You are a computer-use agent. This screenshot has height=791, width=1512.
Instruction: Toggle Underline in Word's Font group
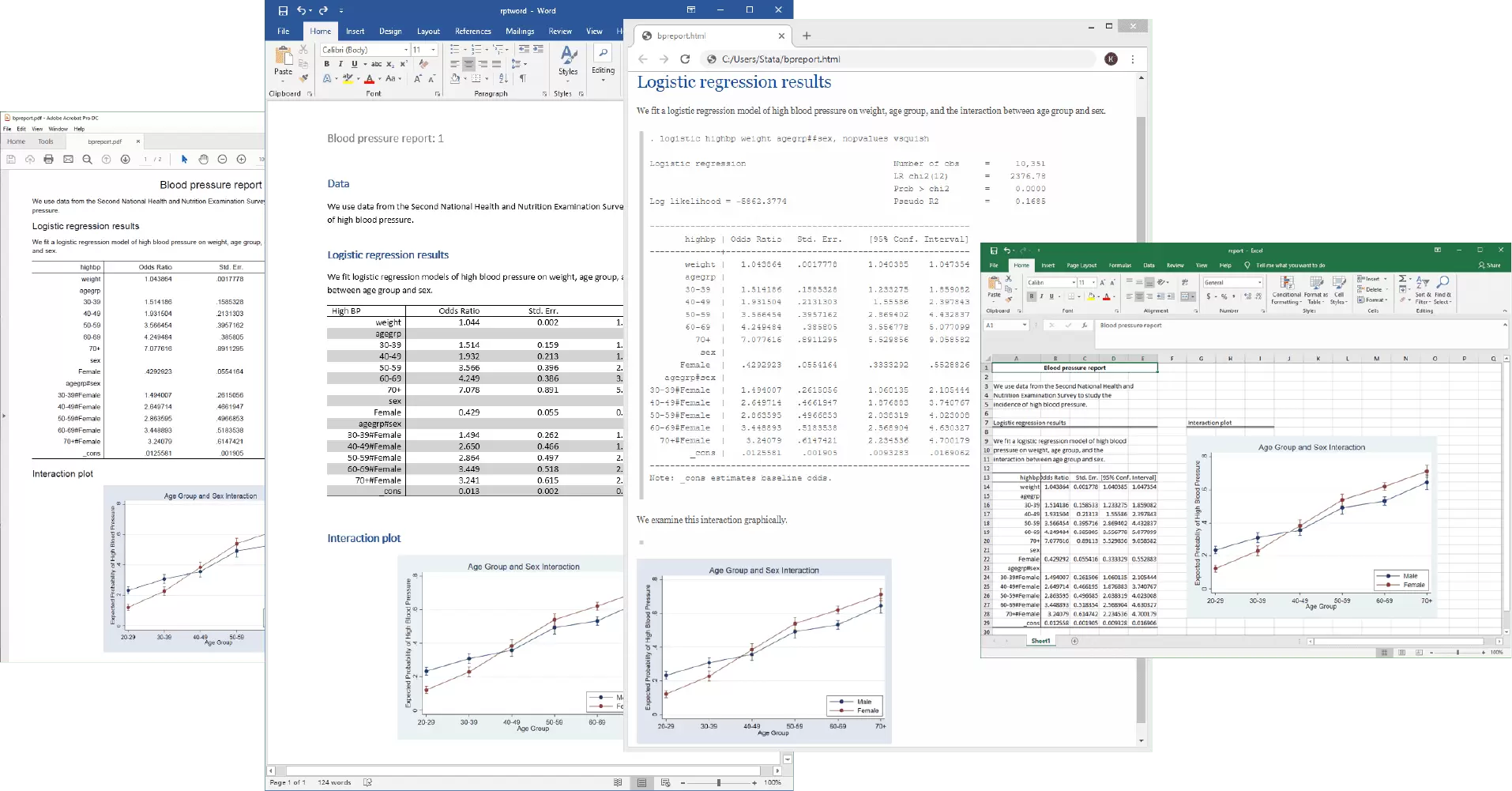[x=355, y=64]
